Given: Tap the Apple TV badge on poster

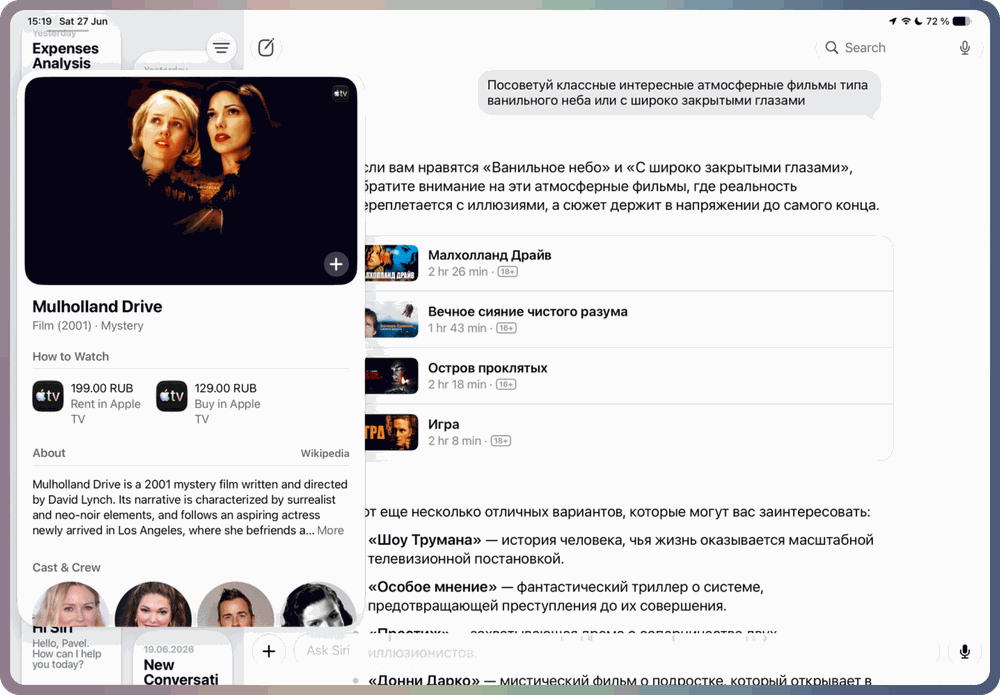Looking at the screenshot, I should [x=341, y=93].
